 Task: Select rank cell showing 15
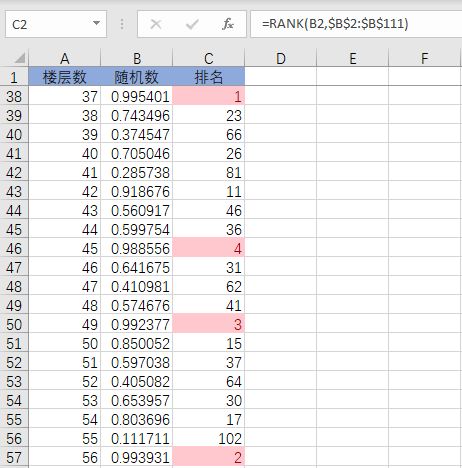point(209,343)
